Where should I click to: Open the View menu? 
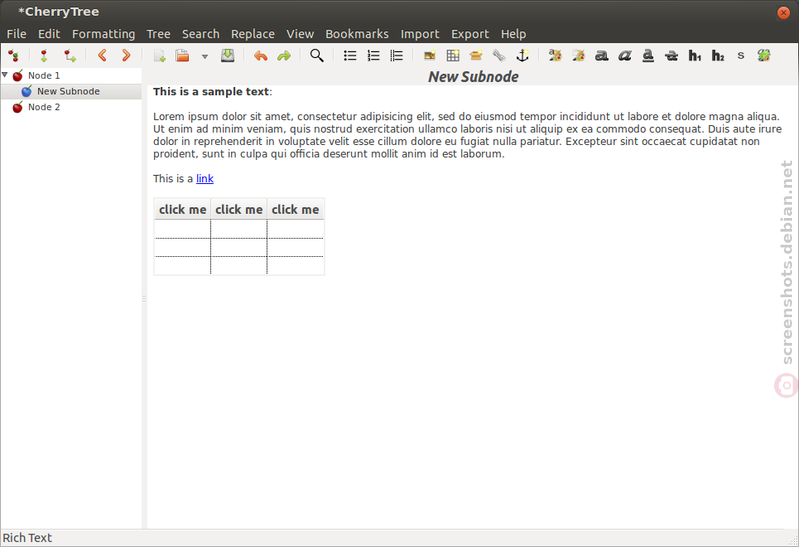pyautogui.click(x=300, y=34)
